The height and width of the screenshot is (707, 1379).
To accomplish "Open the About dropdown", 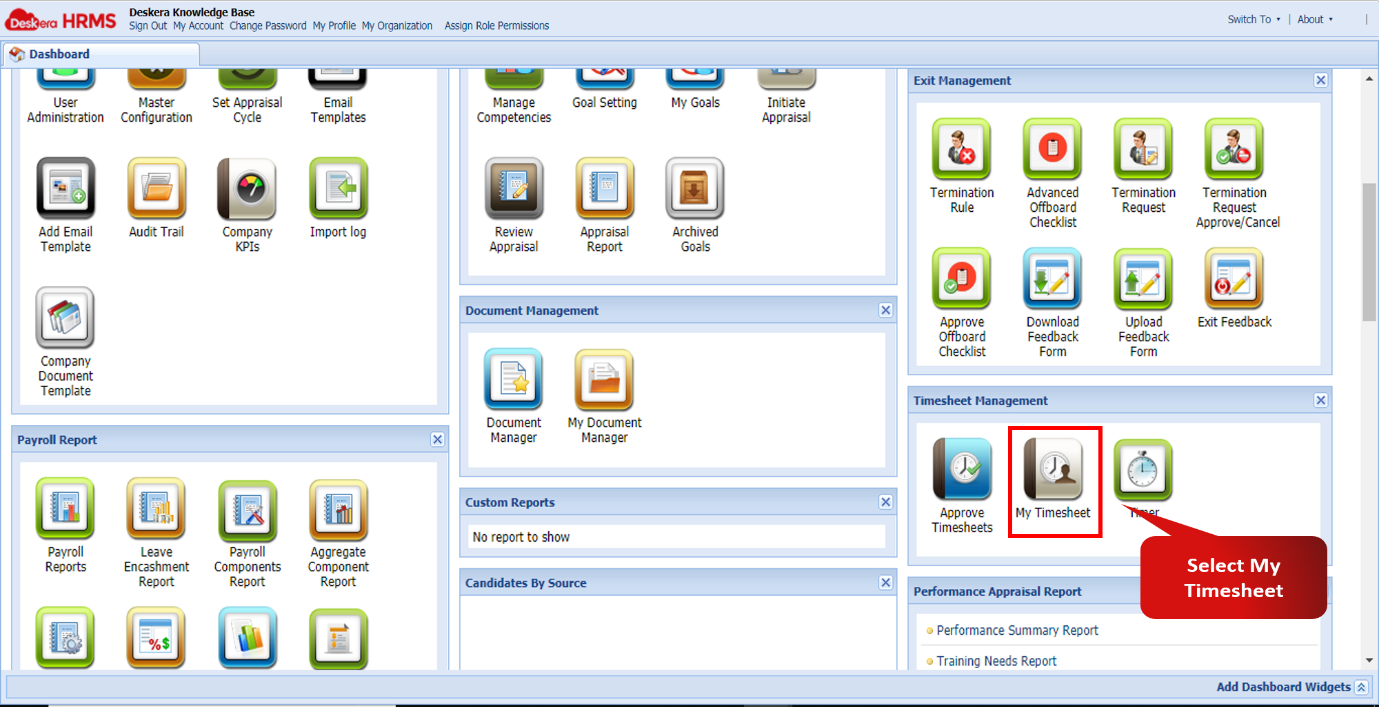I will tap(1313, 18).
